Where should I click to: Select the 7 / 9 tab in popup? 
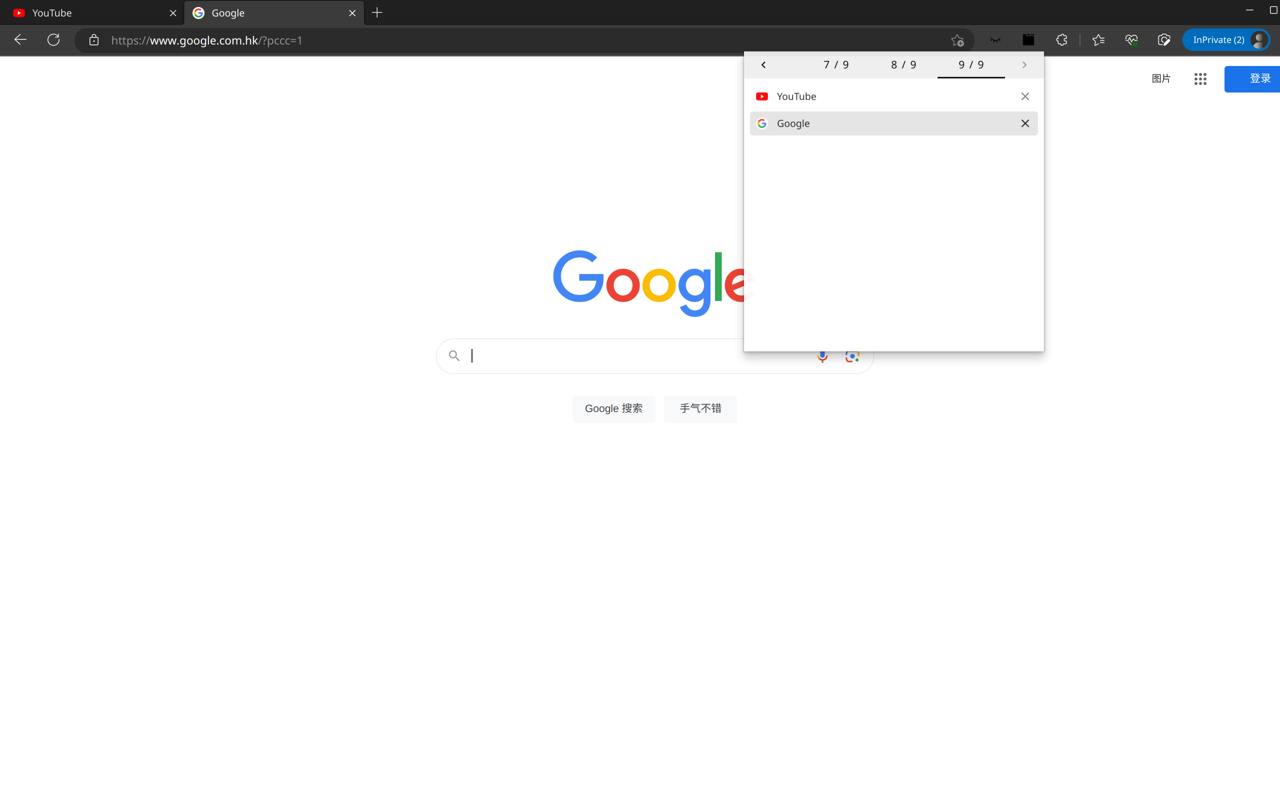click(836, 65)
